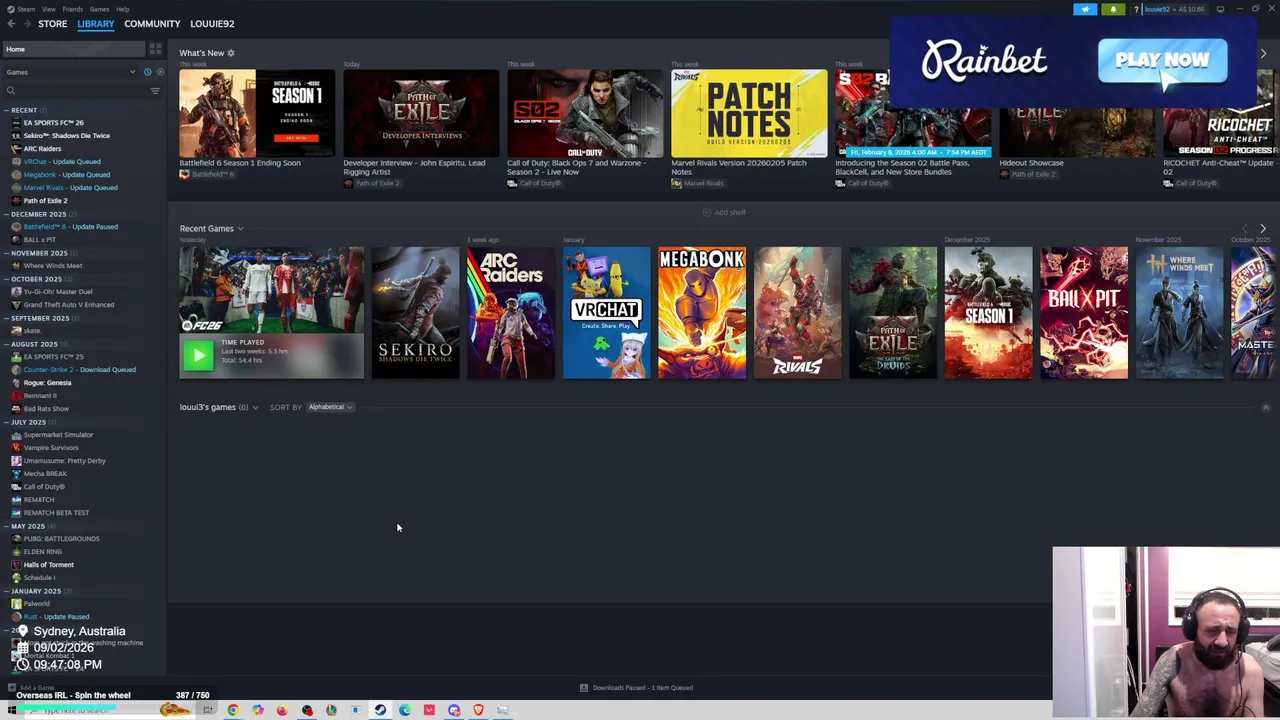Click the downloads icon in bottom status bar
This screenshot has width=1280, height=720.
(x=584, y=688)
